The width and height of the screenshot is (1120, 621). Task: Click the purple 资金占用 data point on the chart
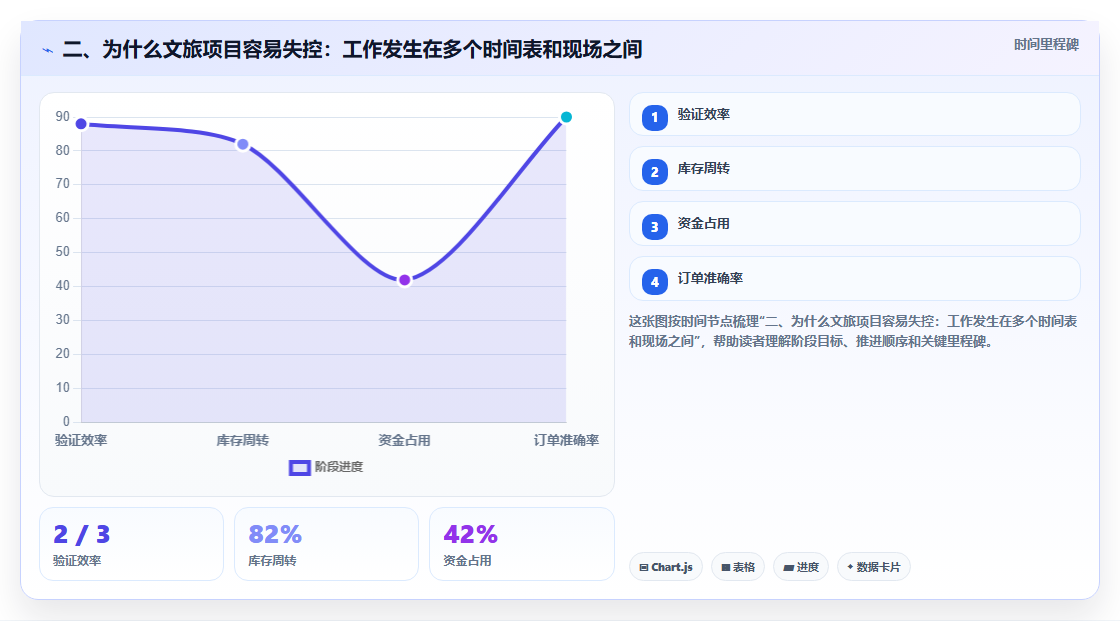[404, 280]
